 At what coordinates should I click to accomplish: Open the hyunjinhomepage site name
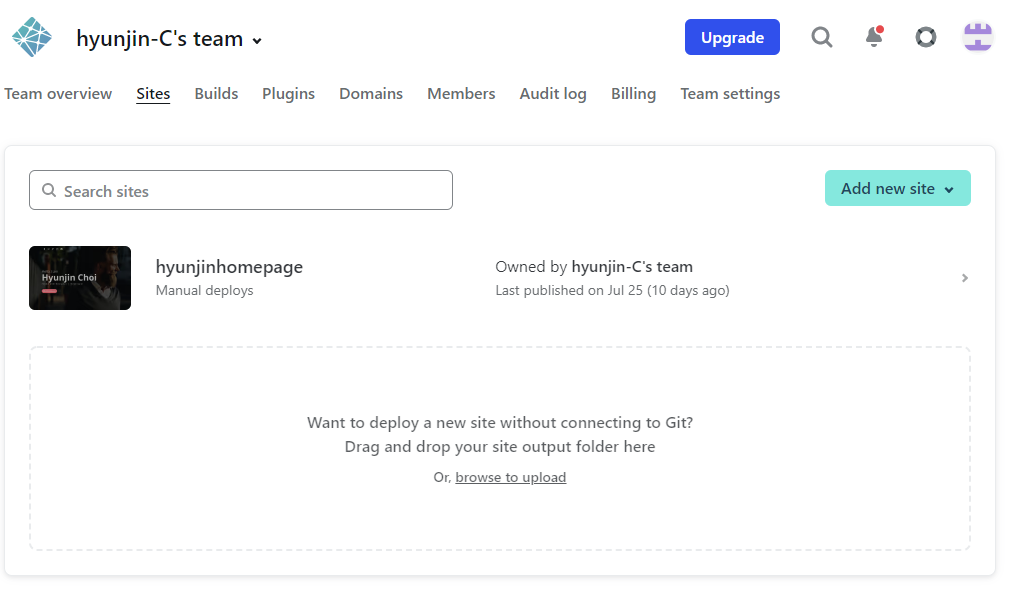point(229,266)
